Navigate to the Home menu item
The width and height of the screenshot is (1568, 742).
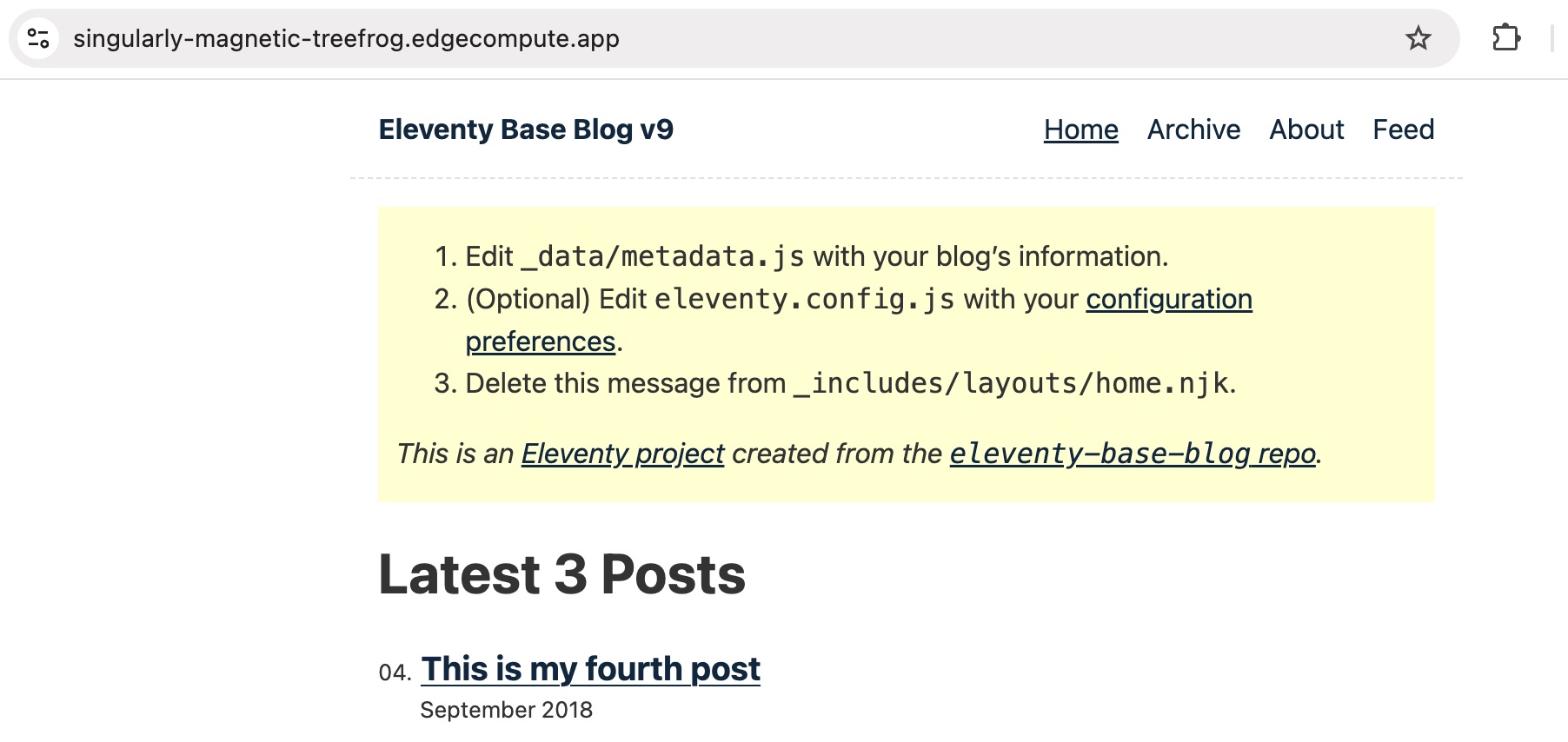(1080, 129)
